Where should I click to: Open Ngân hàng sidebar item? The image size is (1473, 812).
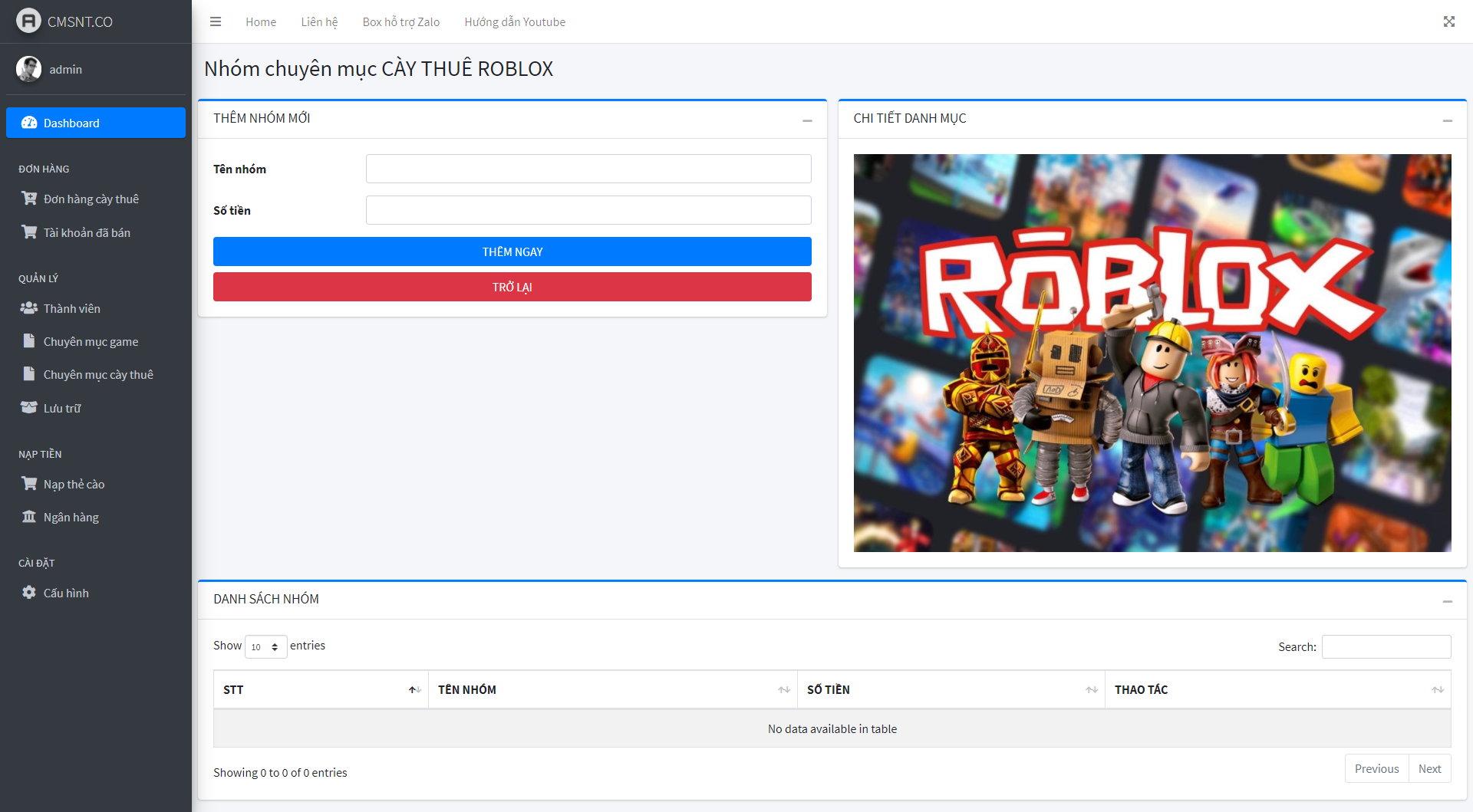tap(96, 517)
